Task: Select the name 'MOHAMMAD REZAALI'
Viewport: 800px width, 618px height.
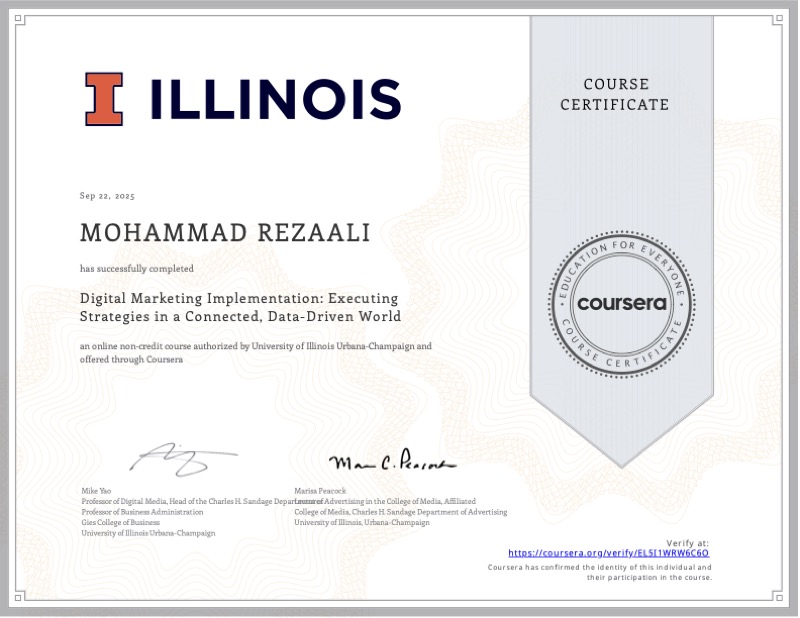Action: point(226,231)
